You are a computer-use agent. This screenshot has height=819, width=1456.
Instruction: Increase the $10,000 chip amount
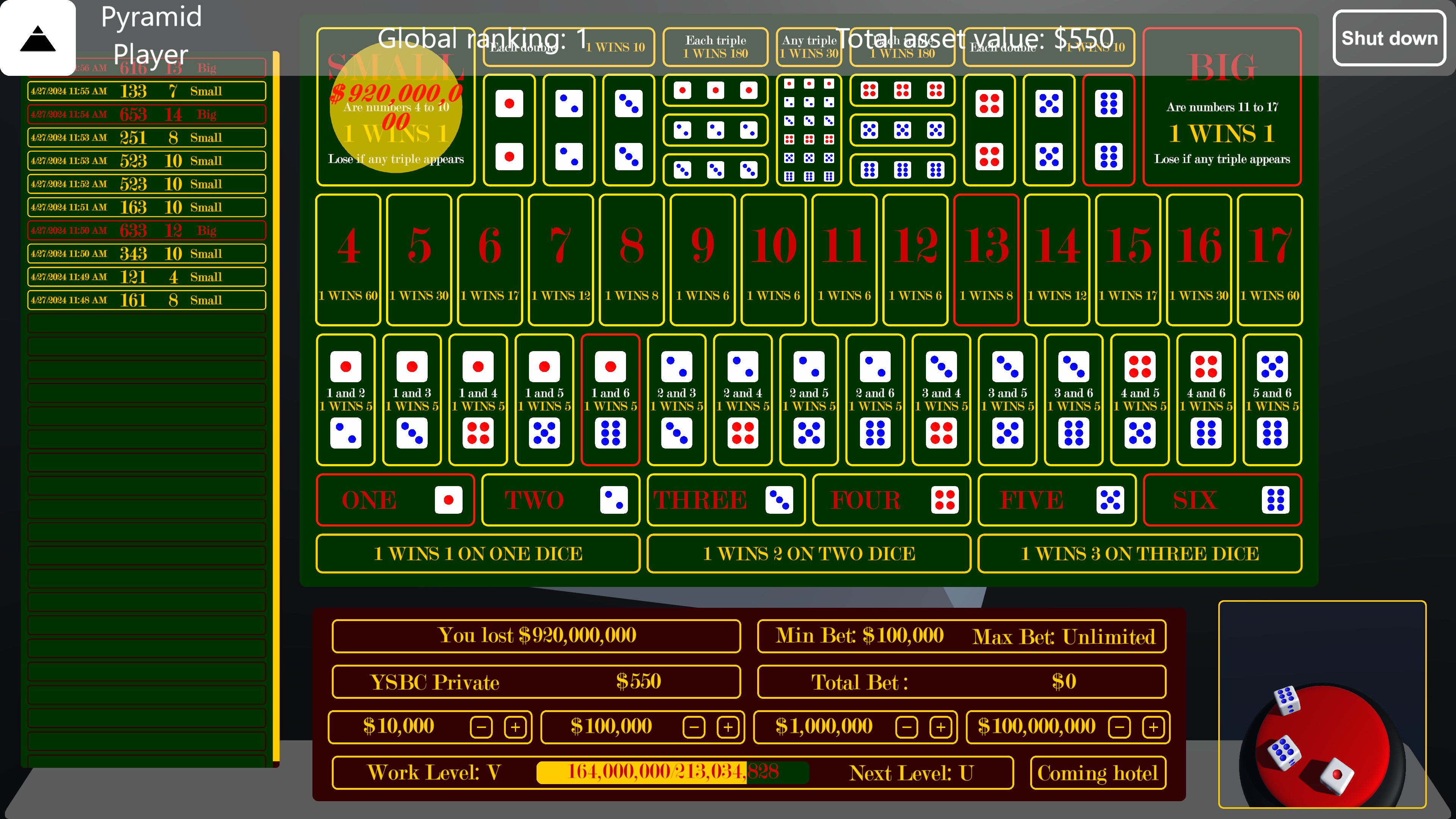click(516, 728)
